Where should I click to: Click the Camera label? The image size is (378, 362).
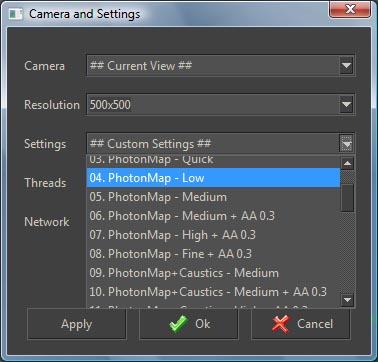(44, 65)
